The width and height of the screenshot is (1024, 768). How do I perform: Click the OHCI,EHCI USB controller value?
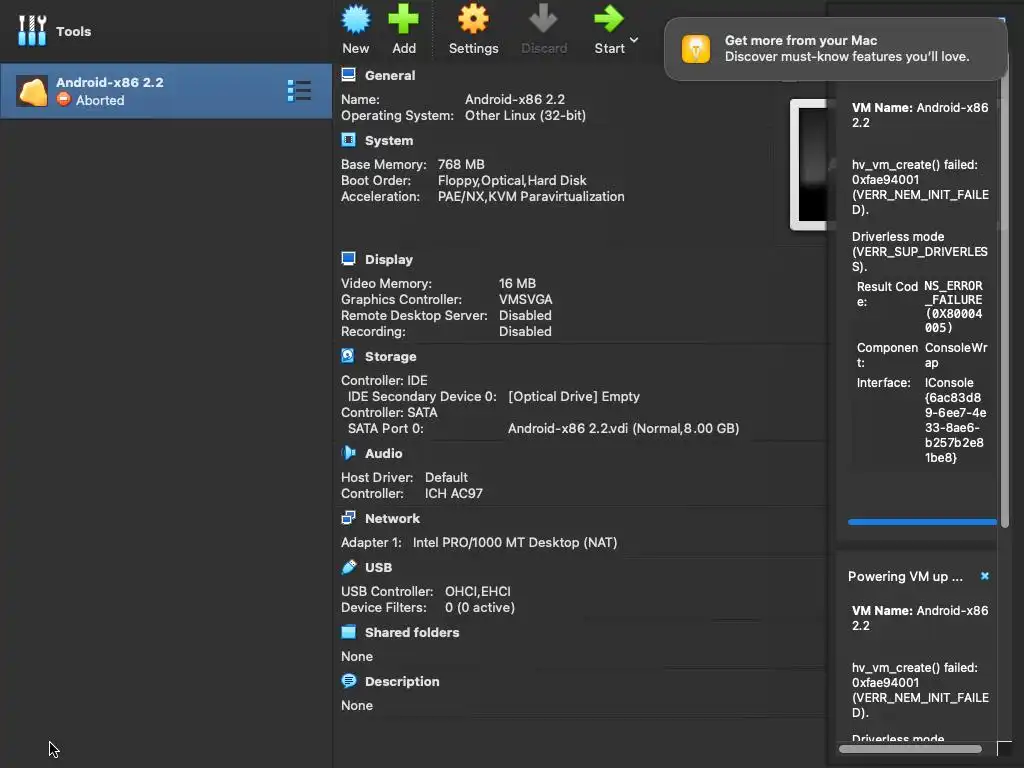coord(478,592)
